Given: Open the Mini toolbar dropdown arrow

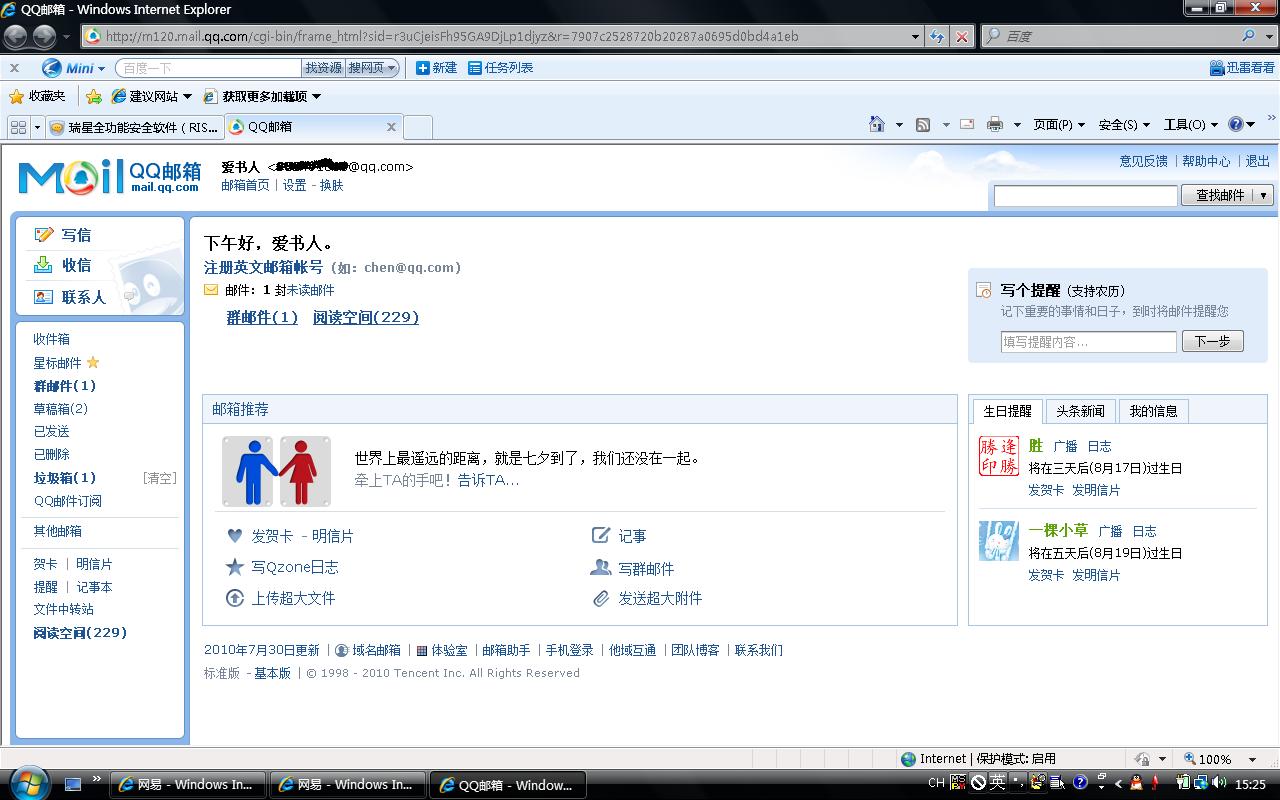Looking at the screenshot, I should pos(101,68).
